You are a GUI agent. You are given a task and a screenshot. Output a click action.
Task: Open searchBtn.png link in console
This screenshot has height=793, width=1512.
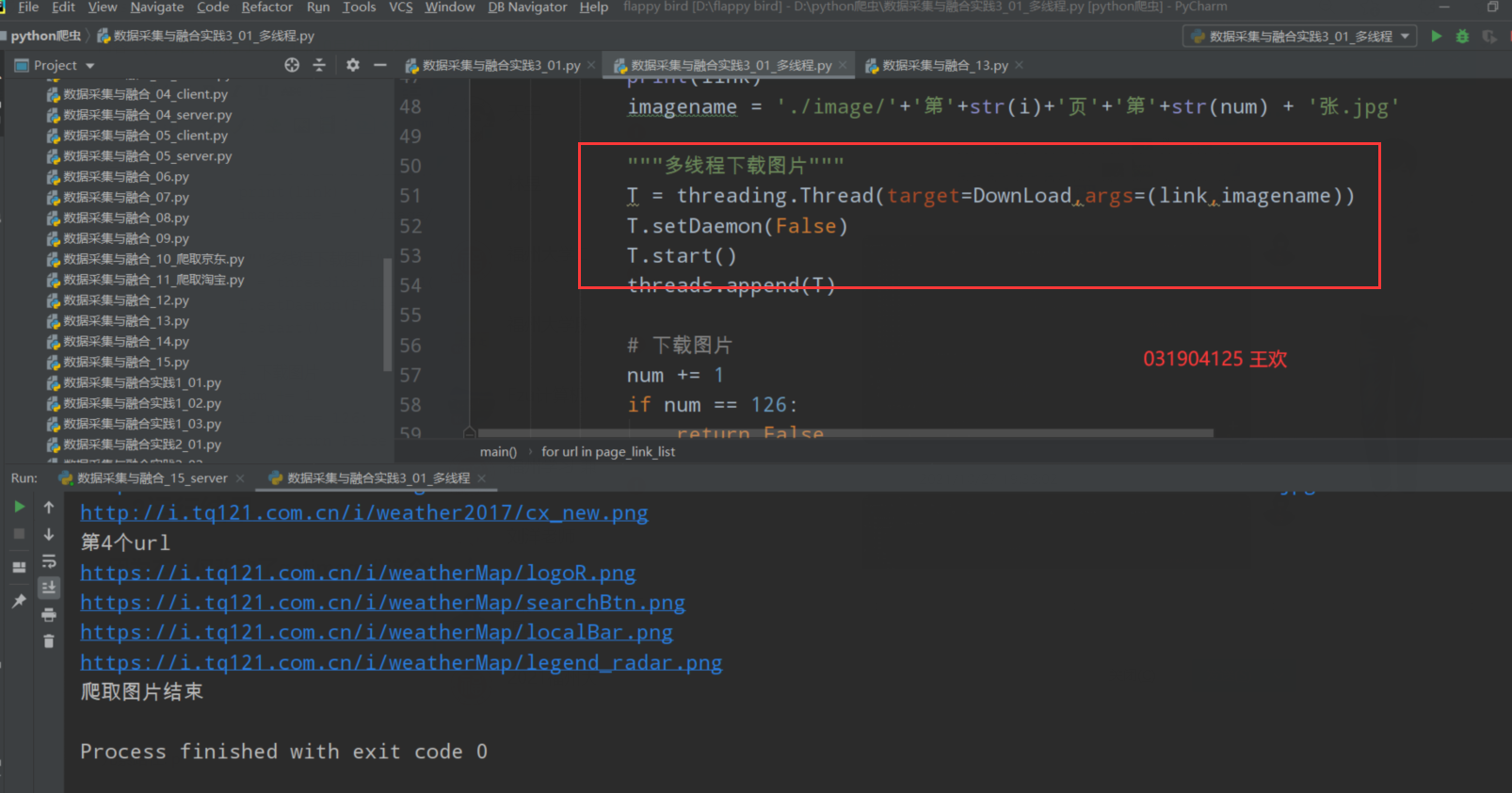(x=382, y=603)
